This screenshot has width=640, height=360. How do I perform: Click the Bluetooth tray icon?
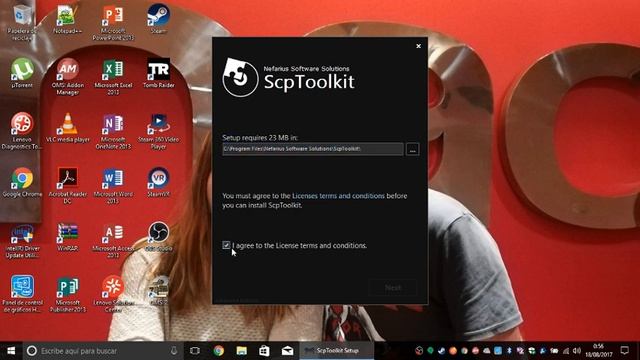[x=509, y=351]
